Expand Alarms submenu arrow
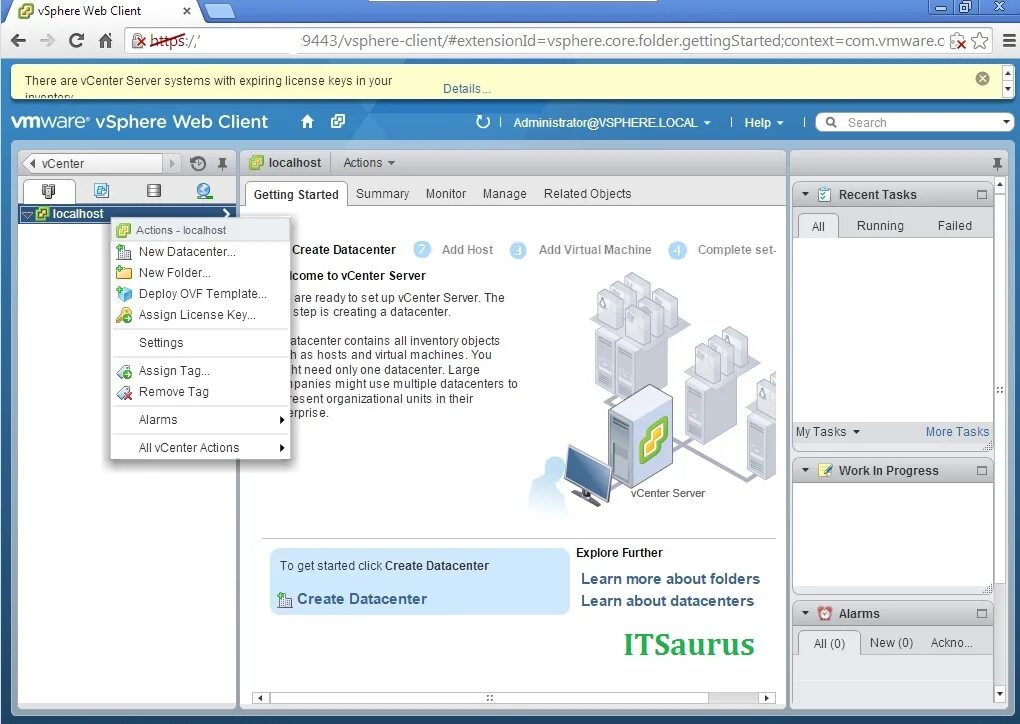The width and height of the screenshot is (1020, 724). (x=282, y=420)
